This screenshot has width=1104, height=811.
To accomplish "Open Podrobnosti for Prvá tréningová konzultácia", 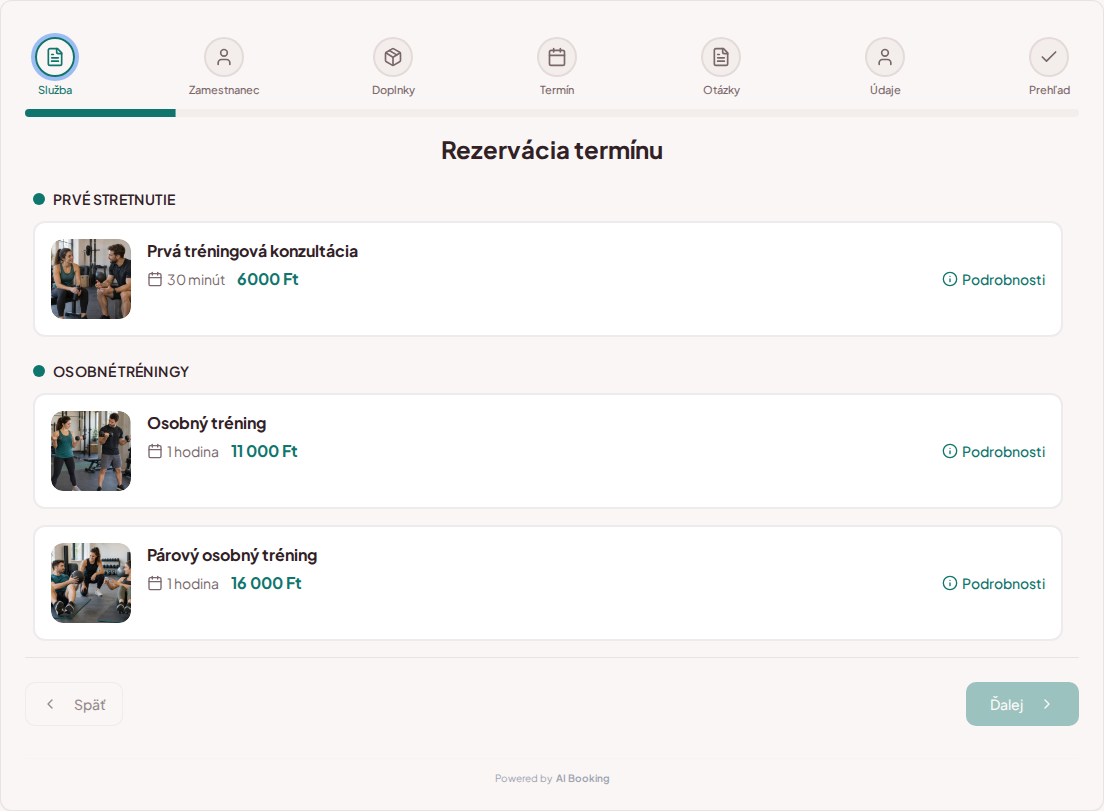I will pyautogui.click(x=993, y=279).
